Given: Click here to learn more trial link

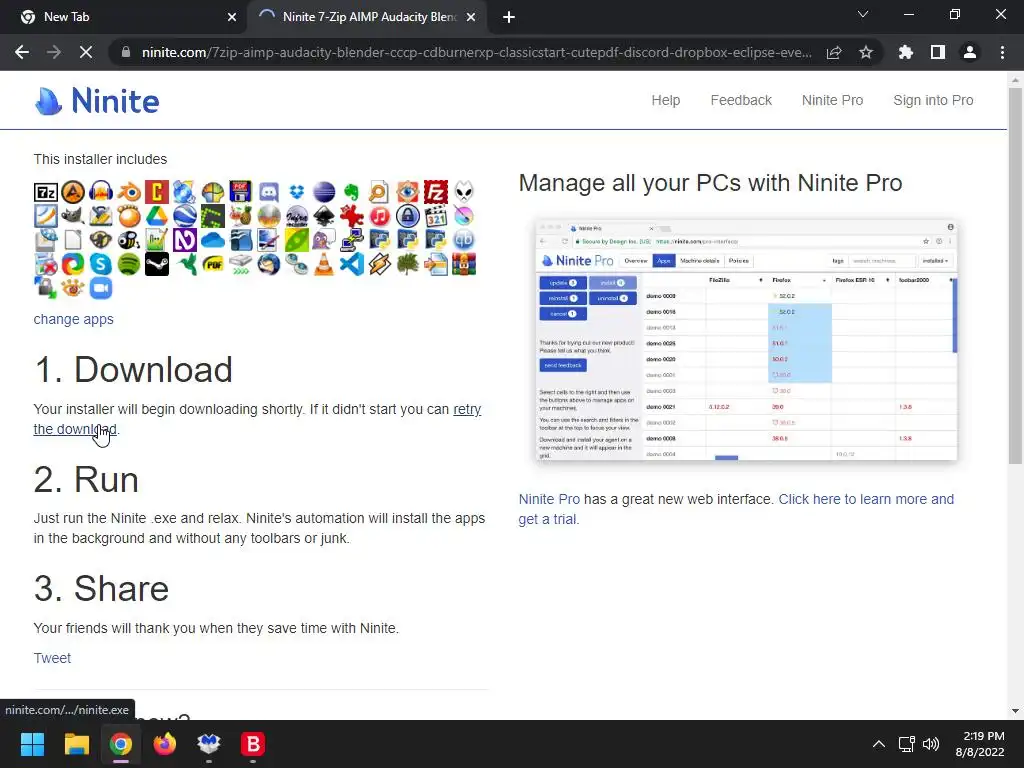Looking at the screenshot, I should coord(866,499).
